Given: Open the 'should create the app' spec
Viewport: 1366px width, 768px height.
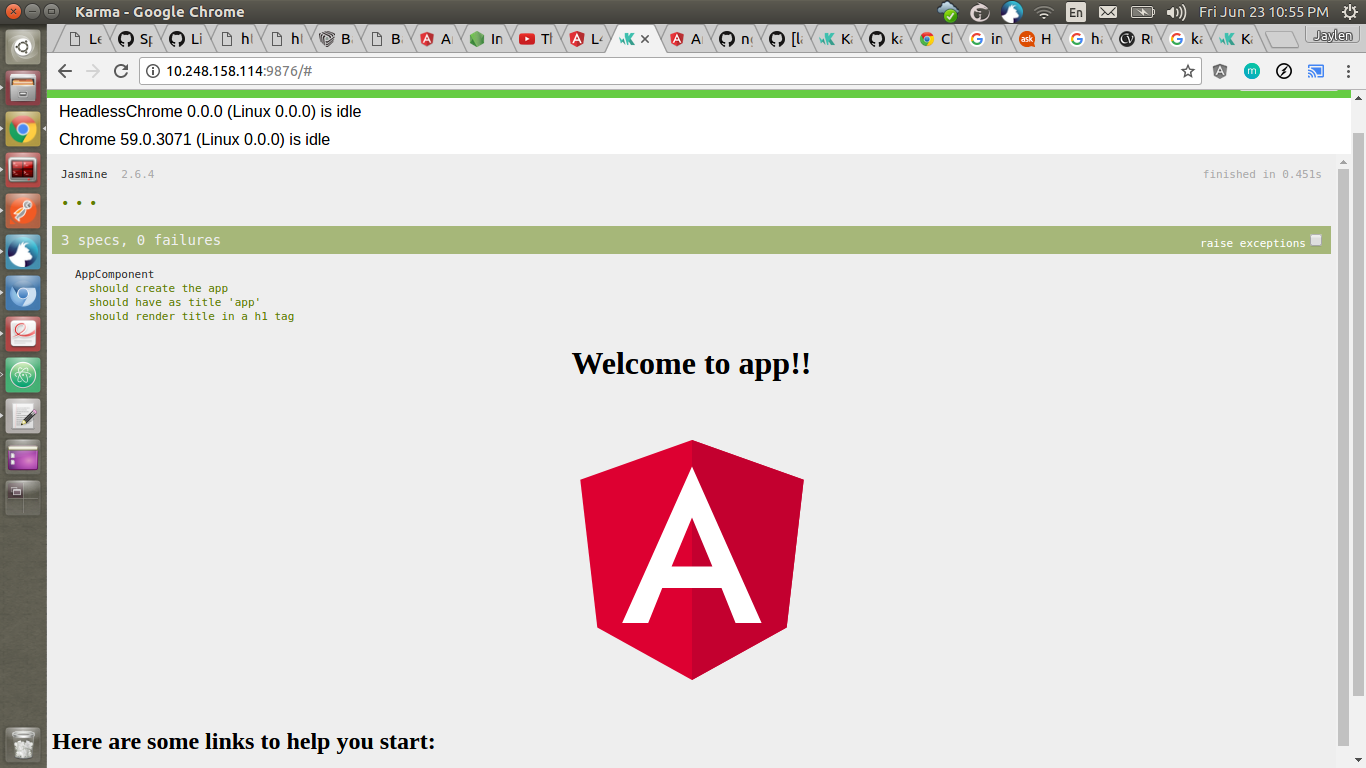Looking at the screenshot, I should pos(159,288).
